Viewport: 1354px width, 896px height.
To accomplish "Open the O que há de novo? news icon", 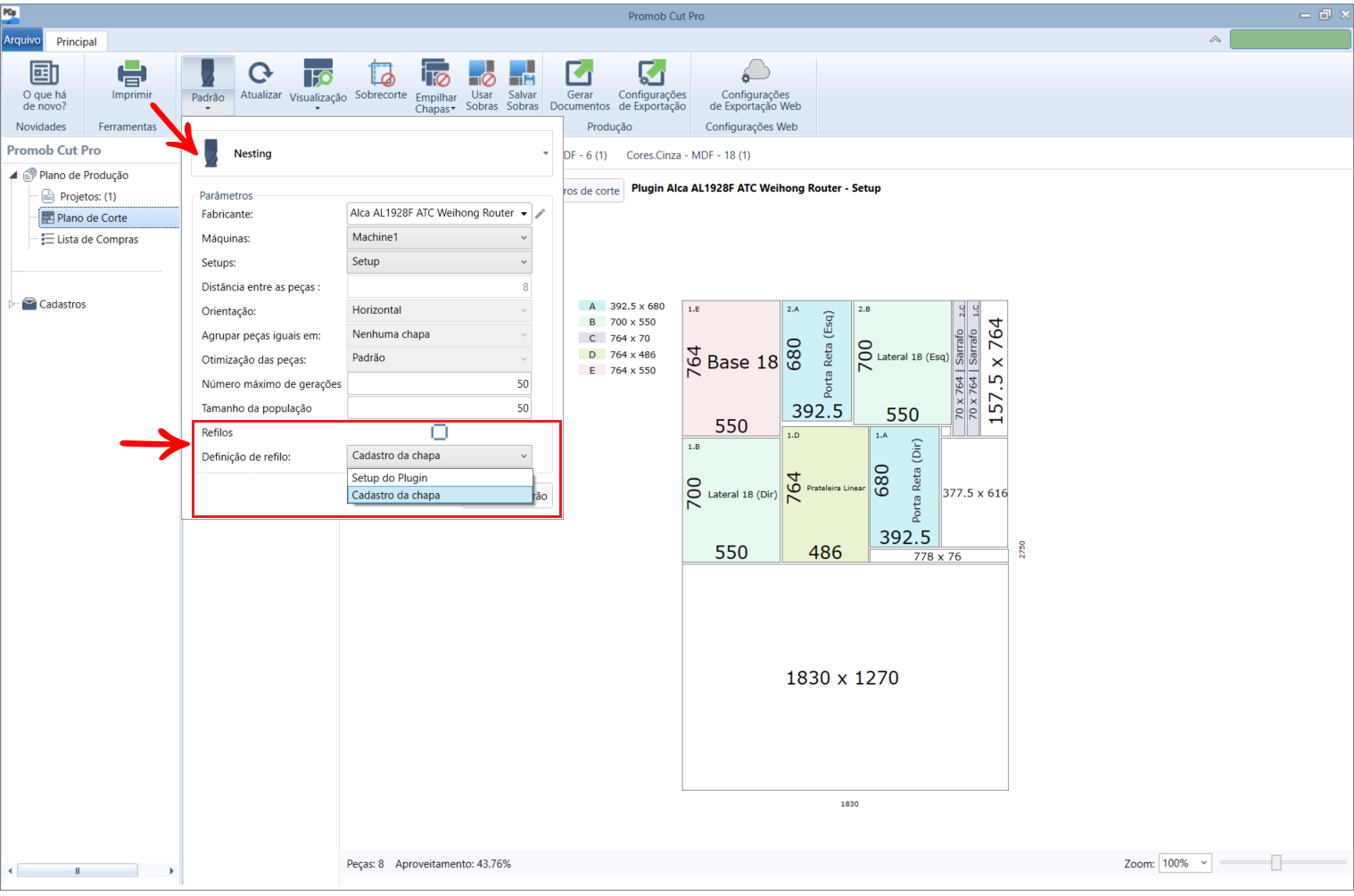I will coord(44,72).
